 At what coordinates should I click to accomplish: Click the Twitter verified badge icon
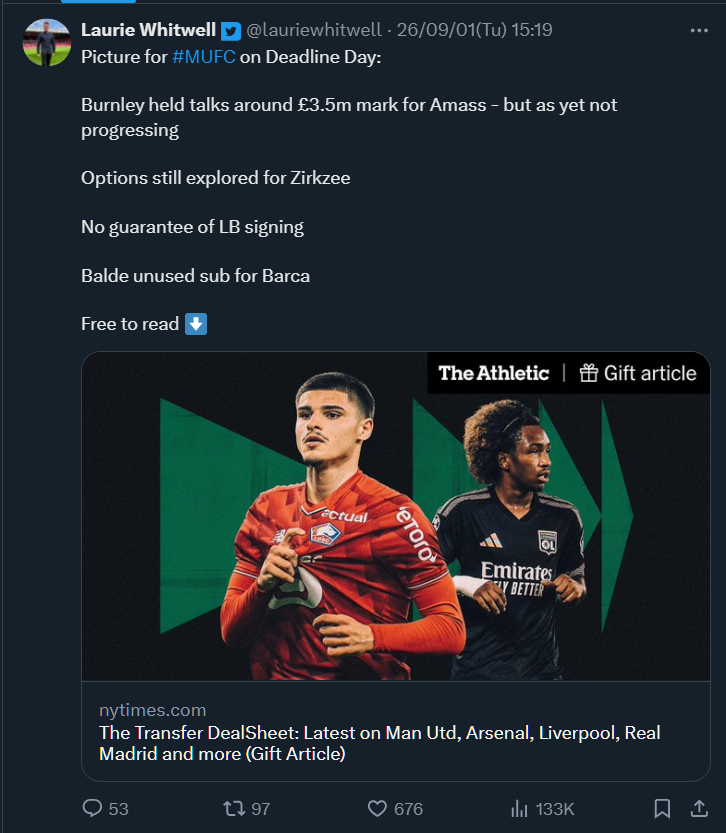pyautogui.click(x=230, y=31)
